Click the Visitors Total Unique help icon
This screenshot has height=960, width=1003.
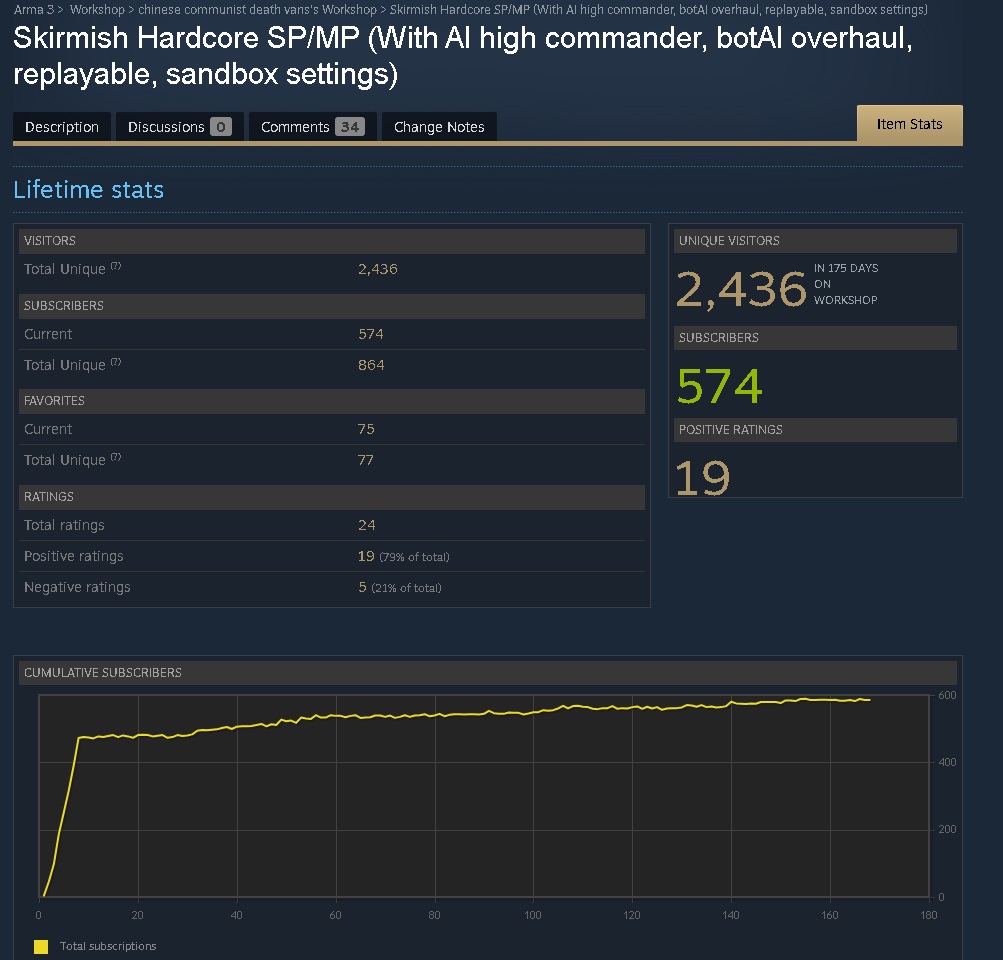pos(116,266)
